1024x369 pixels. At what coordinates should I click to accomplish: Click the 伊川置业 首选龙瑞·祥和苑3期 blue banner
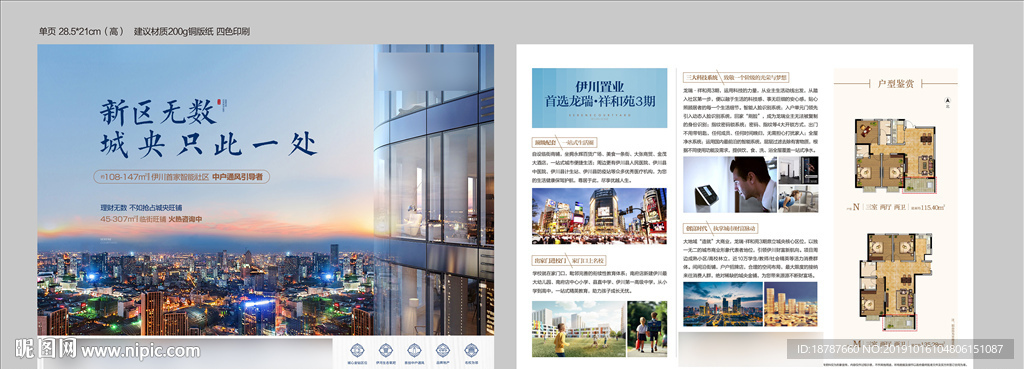600,98
